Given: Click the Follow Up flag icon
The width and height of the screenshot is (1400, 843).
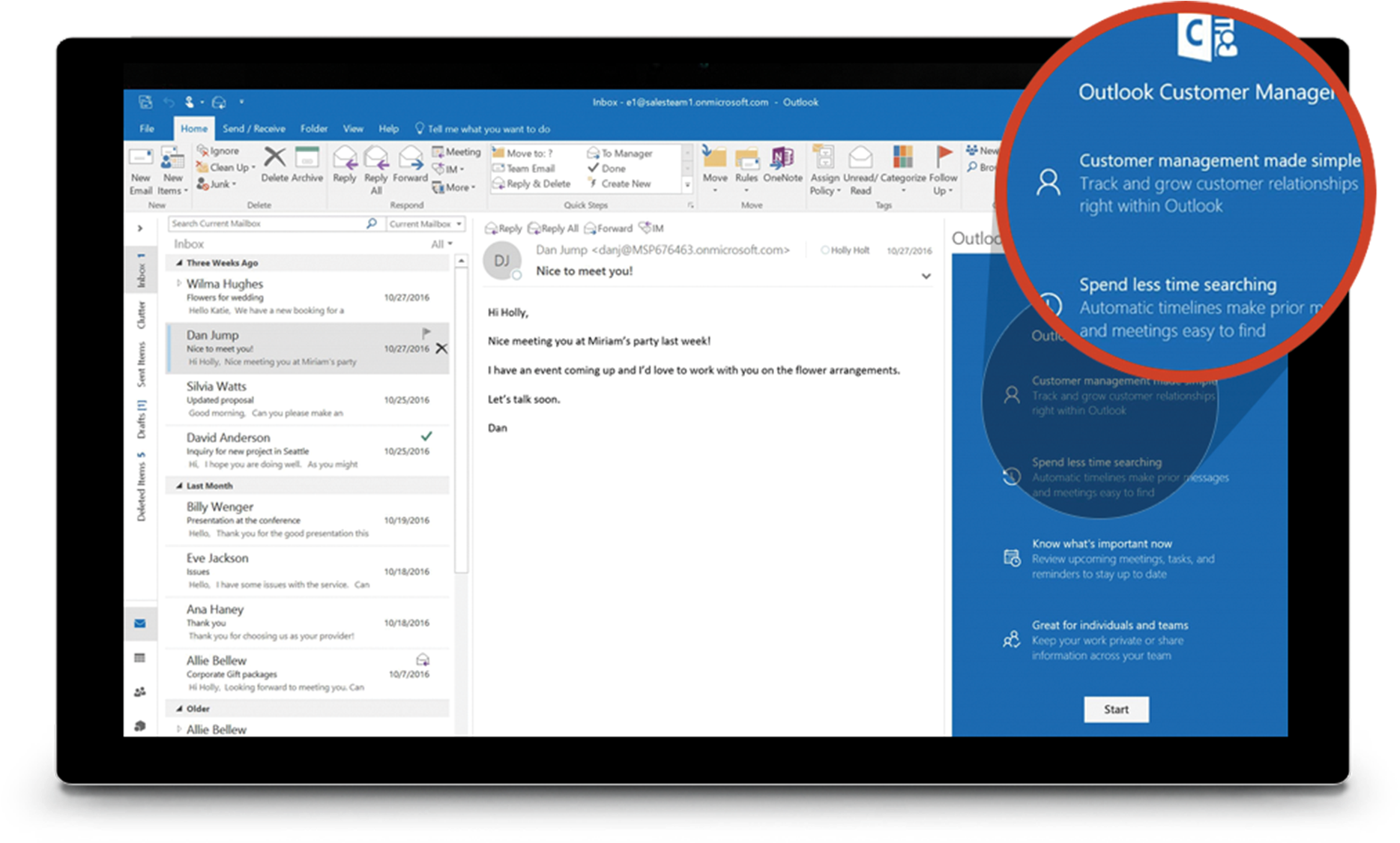Looking at the screenshot, I should (x=943, y=158).
